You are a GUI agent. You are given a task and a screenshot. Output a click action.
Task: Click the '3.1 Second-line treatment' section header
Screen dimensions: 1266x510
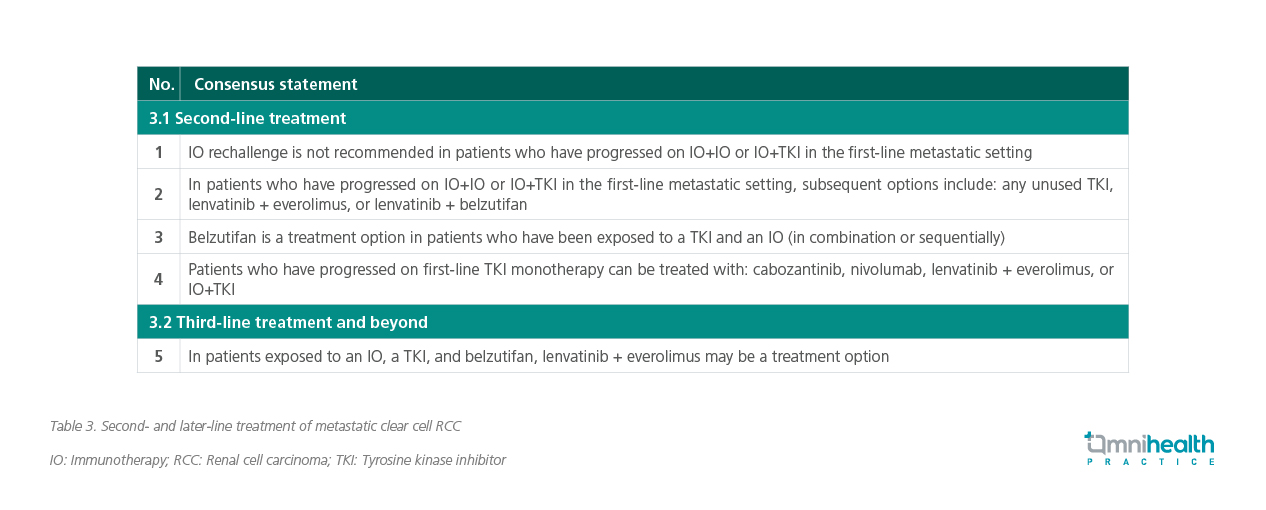633,118
